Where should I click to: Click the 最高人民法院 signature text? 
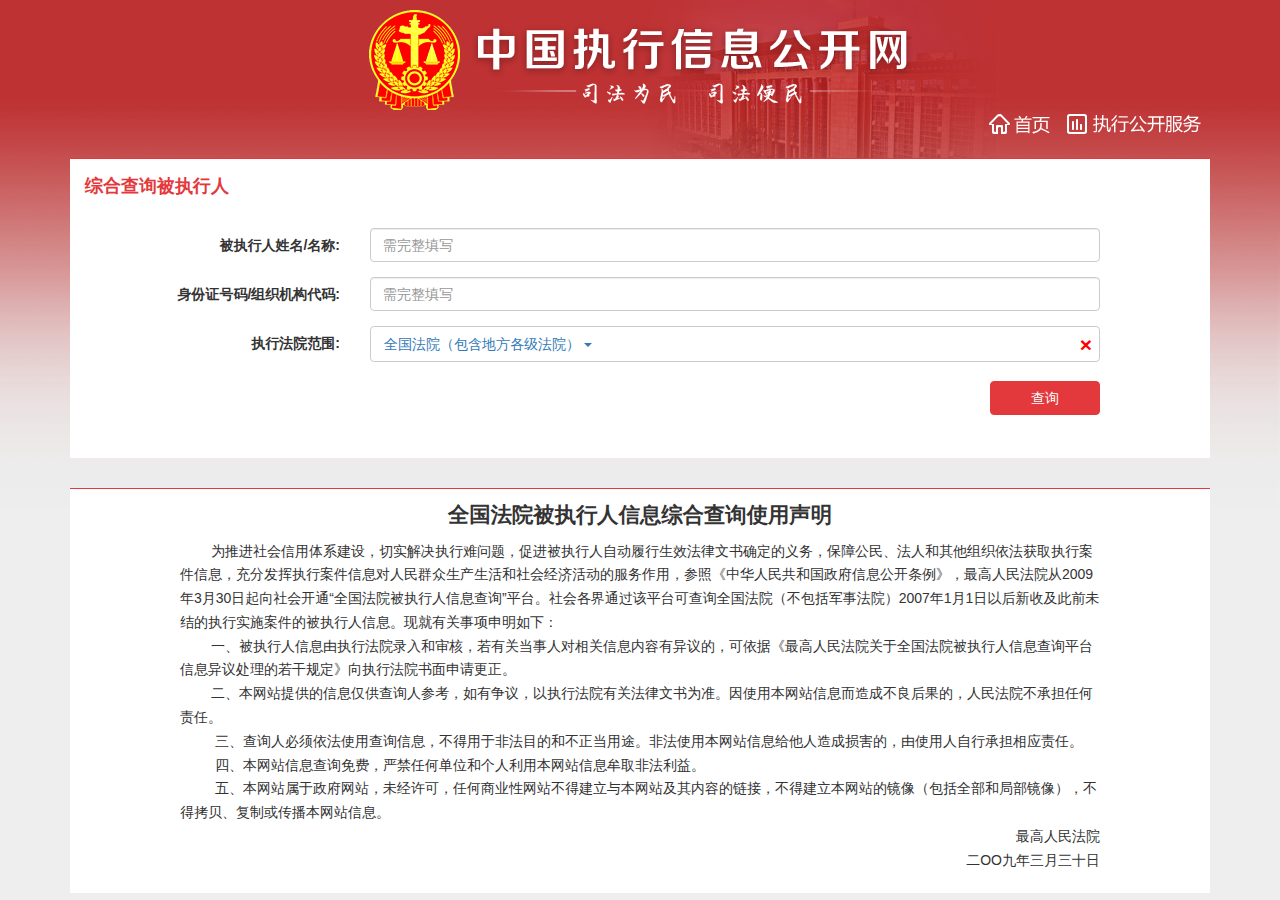tap(1058, 836)
